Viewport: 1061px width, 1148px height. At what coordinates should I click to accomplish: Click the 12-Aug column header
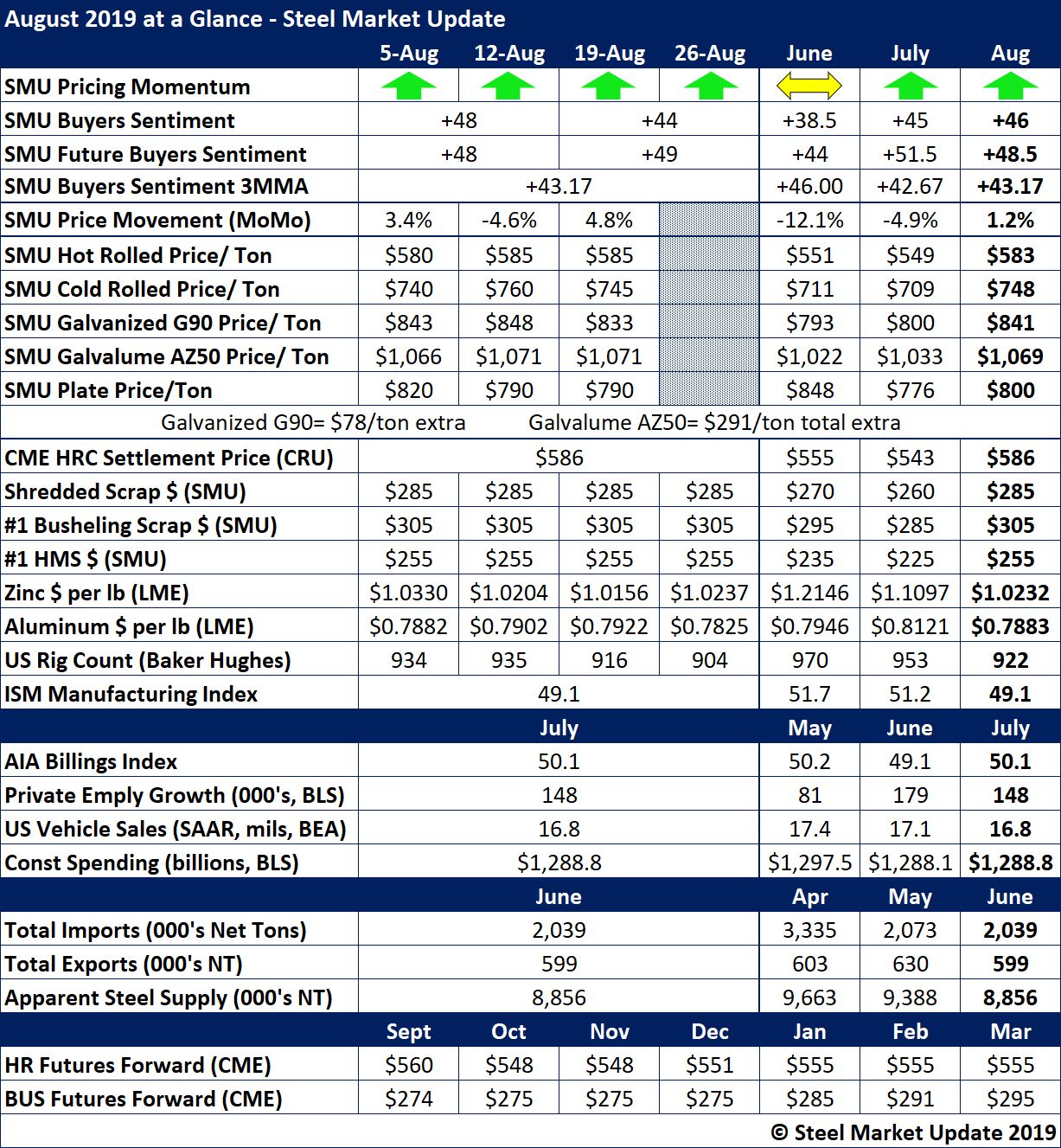coord(508,54)
